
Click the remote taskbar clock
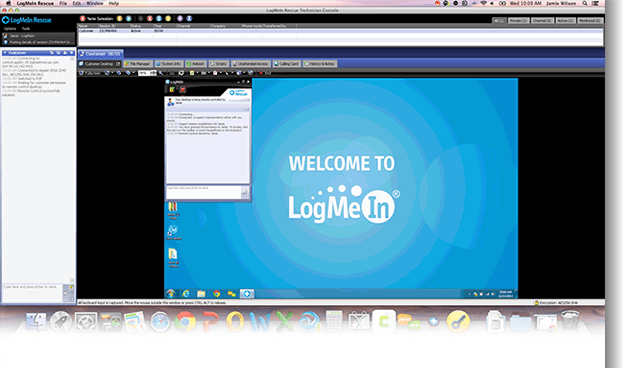tap(505, 294)
